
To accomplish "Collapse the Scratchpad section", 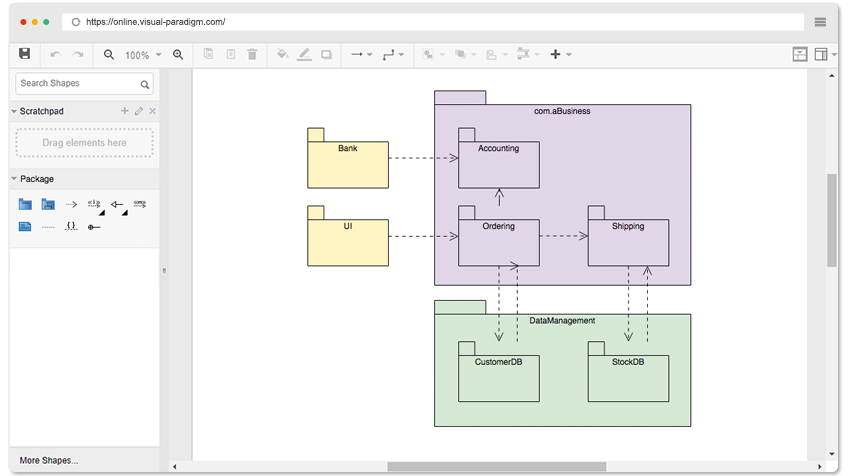I will click(14, 111).
